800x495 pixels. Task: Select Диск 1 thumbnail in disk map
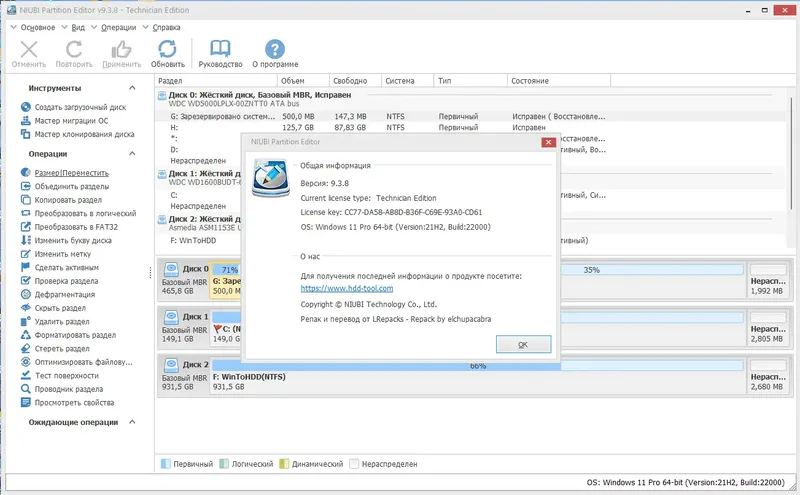click(x=184, y=327)
